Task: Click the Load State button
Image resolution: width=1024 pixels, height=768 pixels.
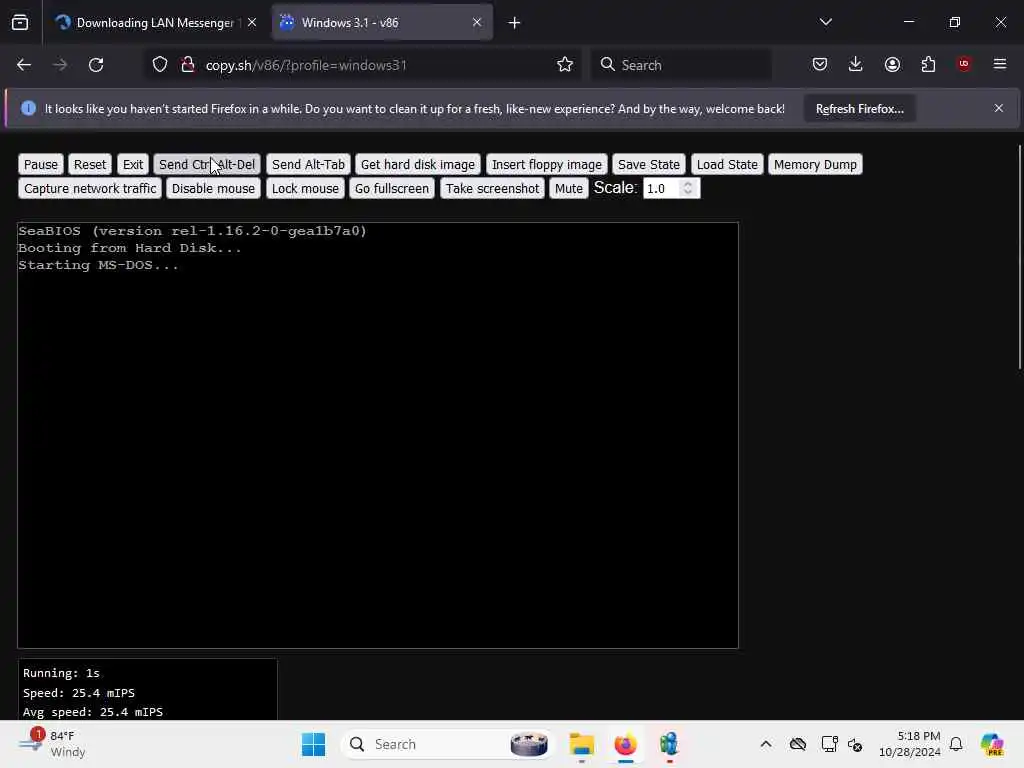Action: point(727,165)
